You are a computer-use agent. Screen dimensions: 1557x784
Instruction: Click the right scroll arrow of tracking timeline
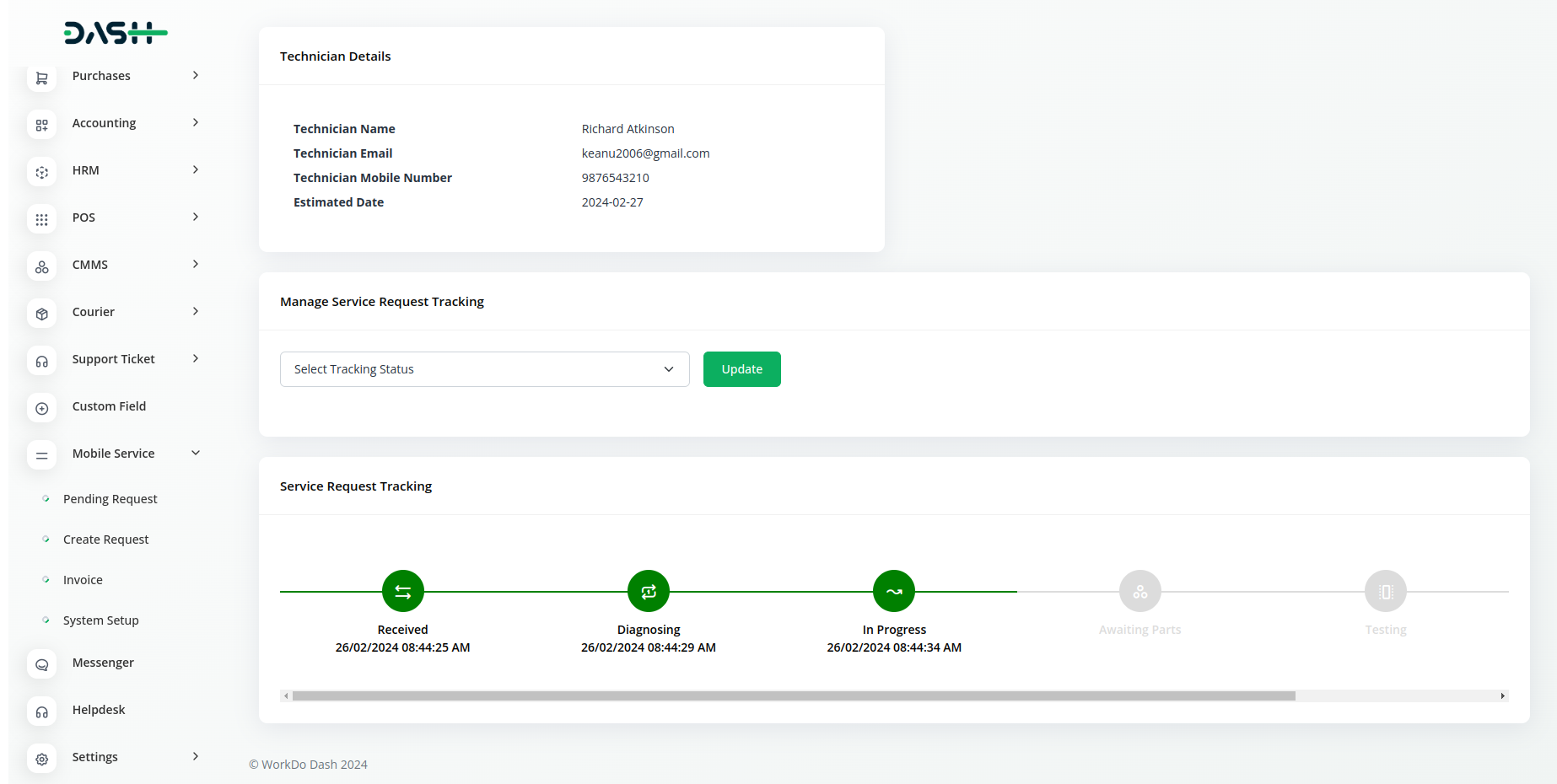coord(1502,696)
